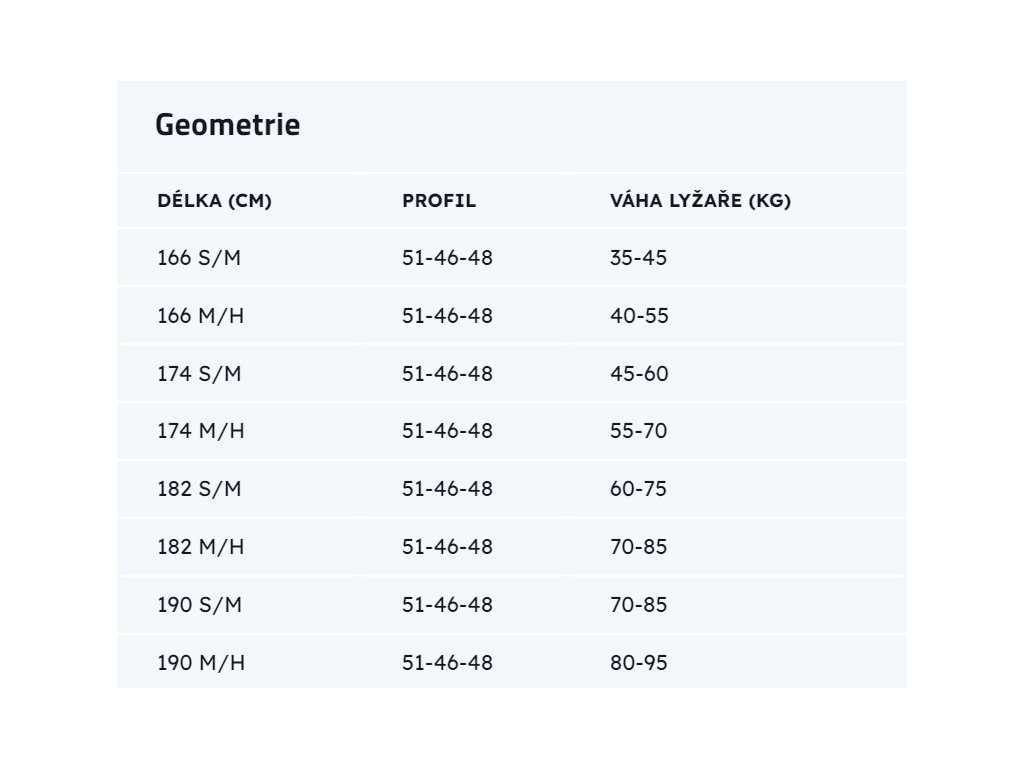
Task: Select the 174 S/M length cell
Action: (199, 374)
